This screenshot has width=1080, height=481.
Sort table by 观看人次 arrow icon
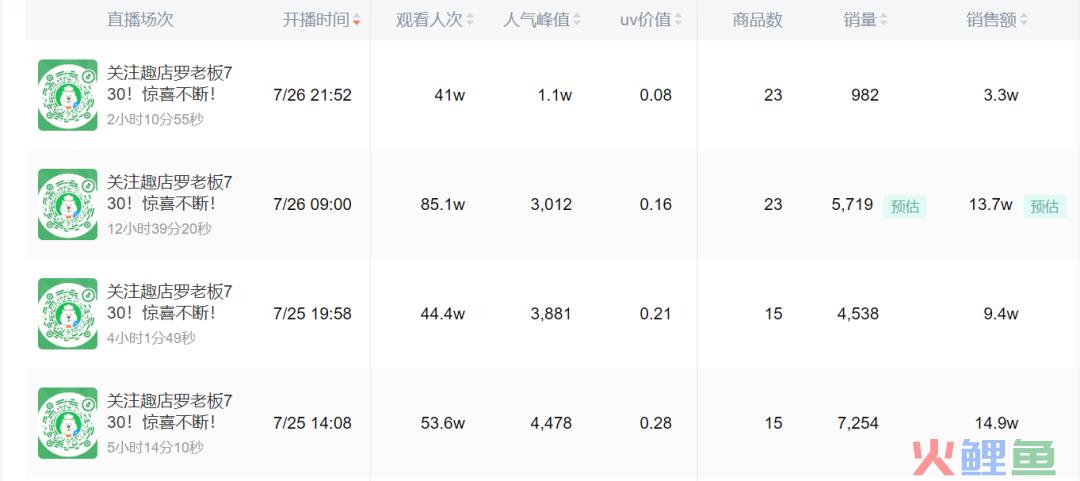[470, 20]
